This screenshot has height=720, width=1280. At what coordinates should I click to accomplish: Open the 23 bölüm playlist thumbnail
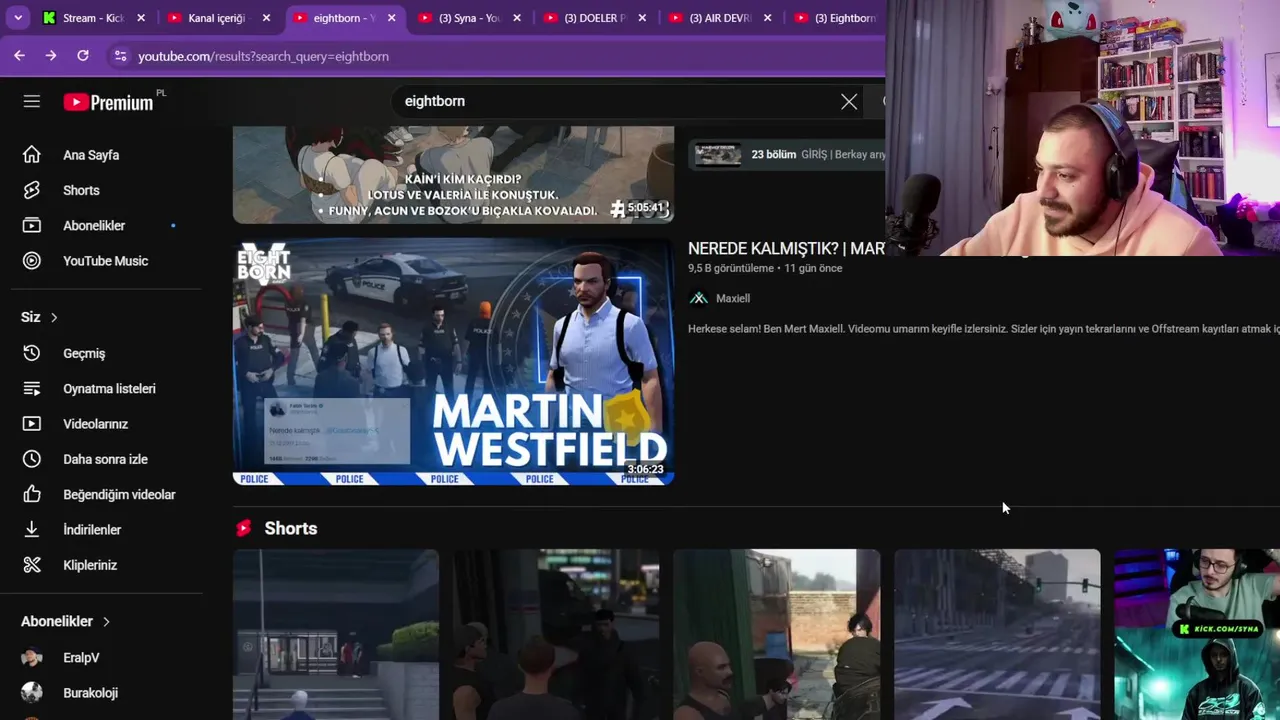[718, 155]
